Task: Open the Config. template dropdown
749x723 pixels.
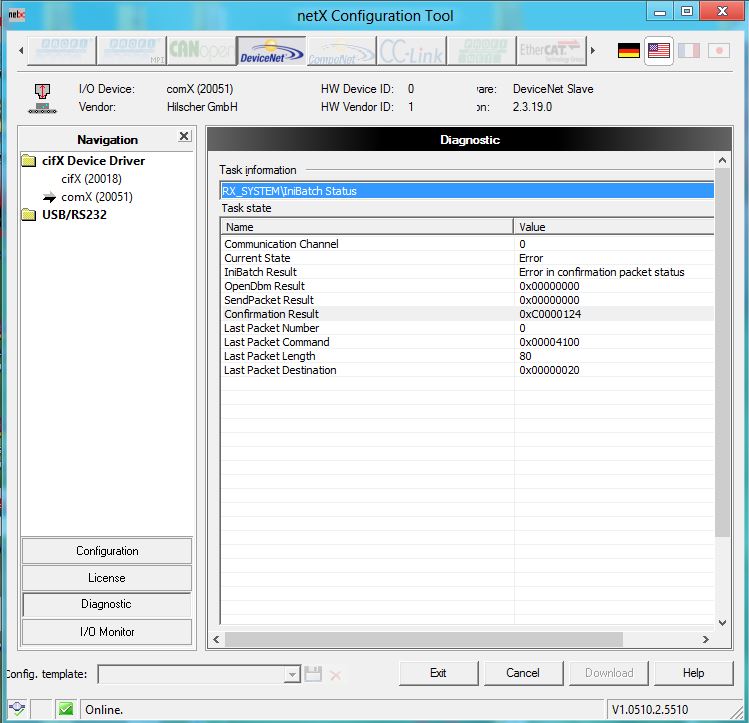Action: click(291, 674)
